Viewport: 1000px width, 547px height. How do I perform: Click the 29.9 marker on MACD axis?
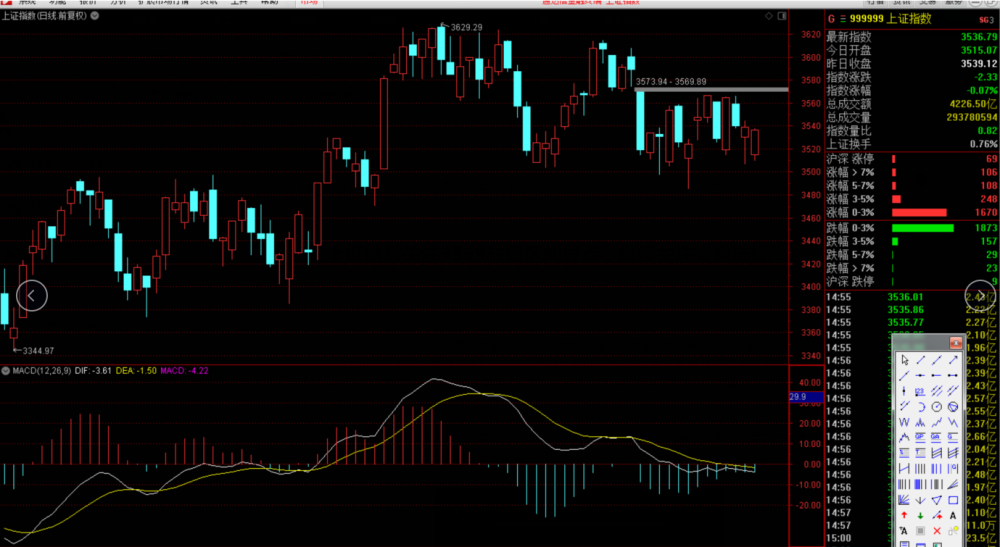click(x=807, y=397)
